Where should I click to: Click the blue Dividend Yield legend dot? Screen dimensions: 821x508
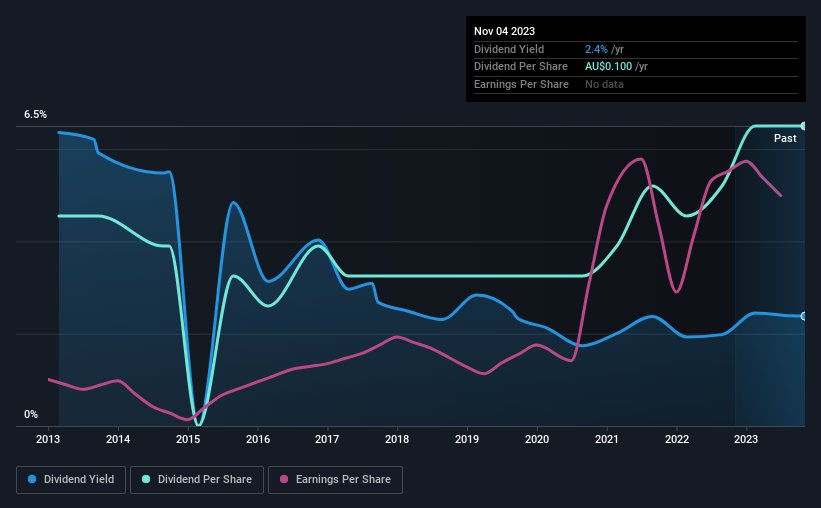coord(32,479)
